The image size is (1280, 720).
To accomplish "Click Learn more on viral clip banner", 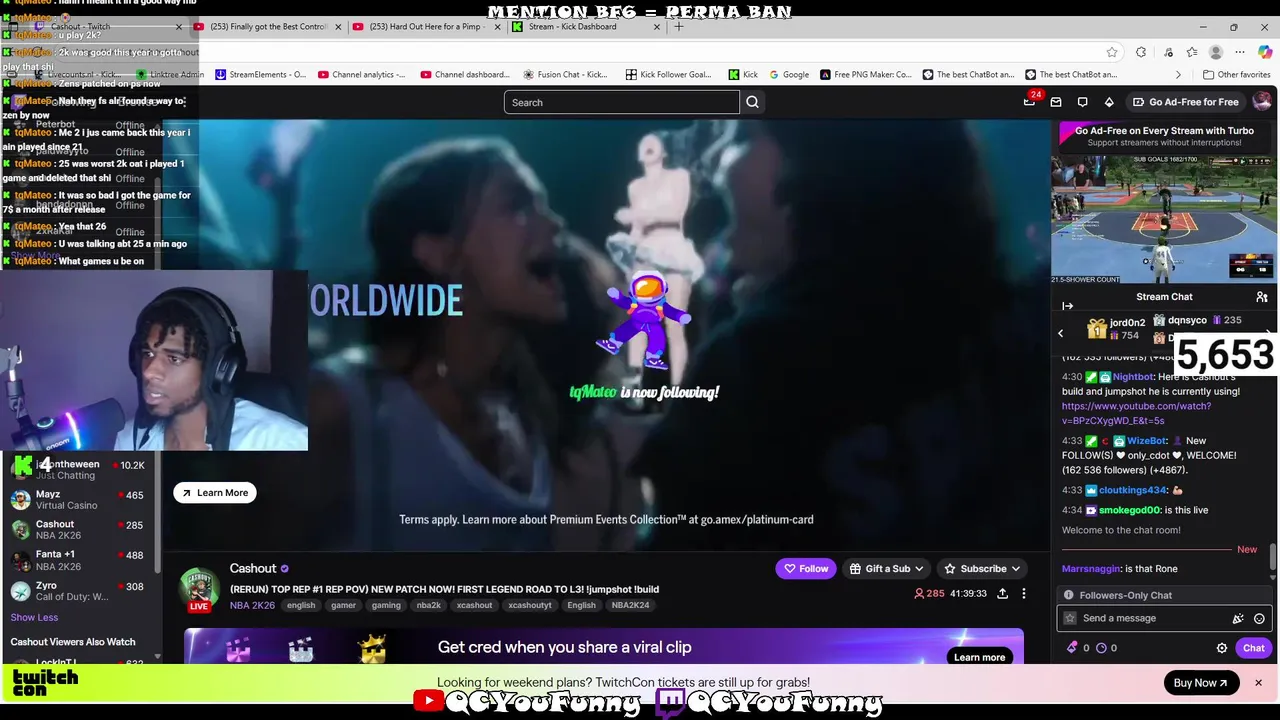I will click(x=979, y=657).
